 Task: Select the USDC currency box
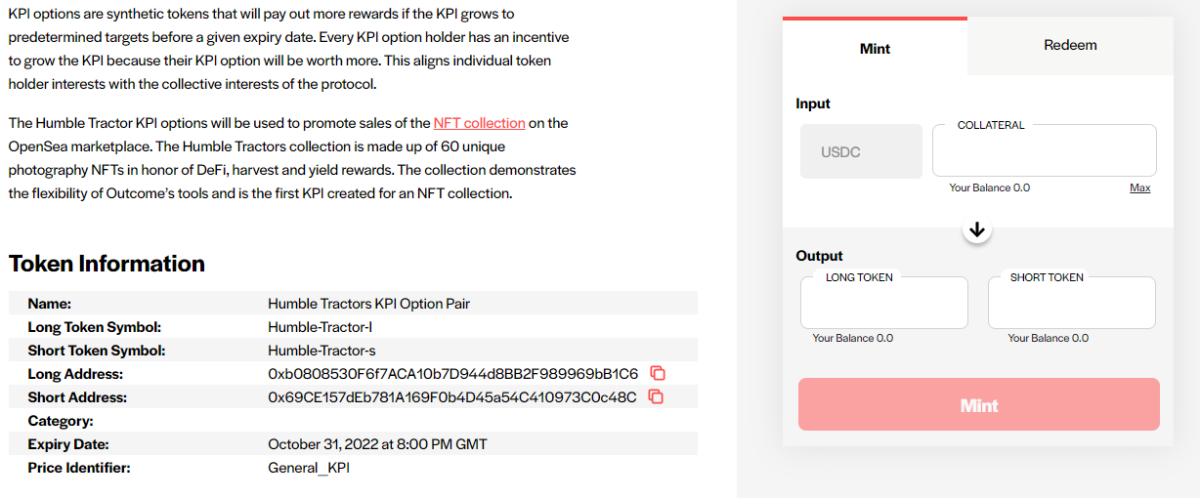(861, 152)
